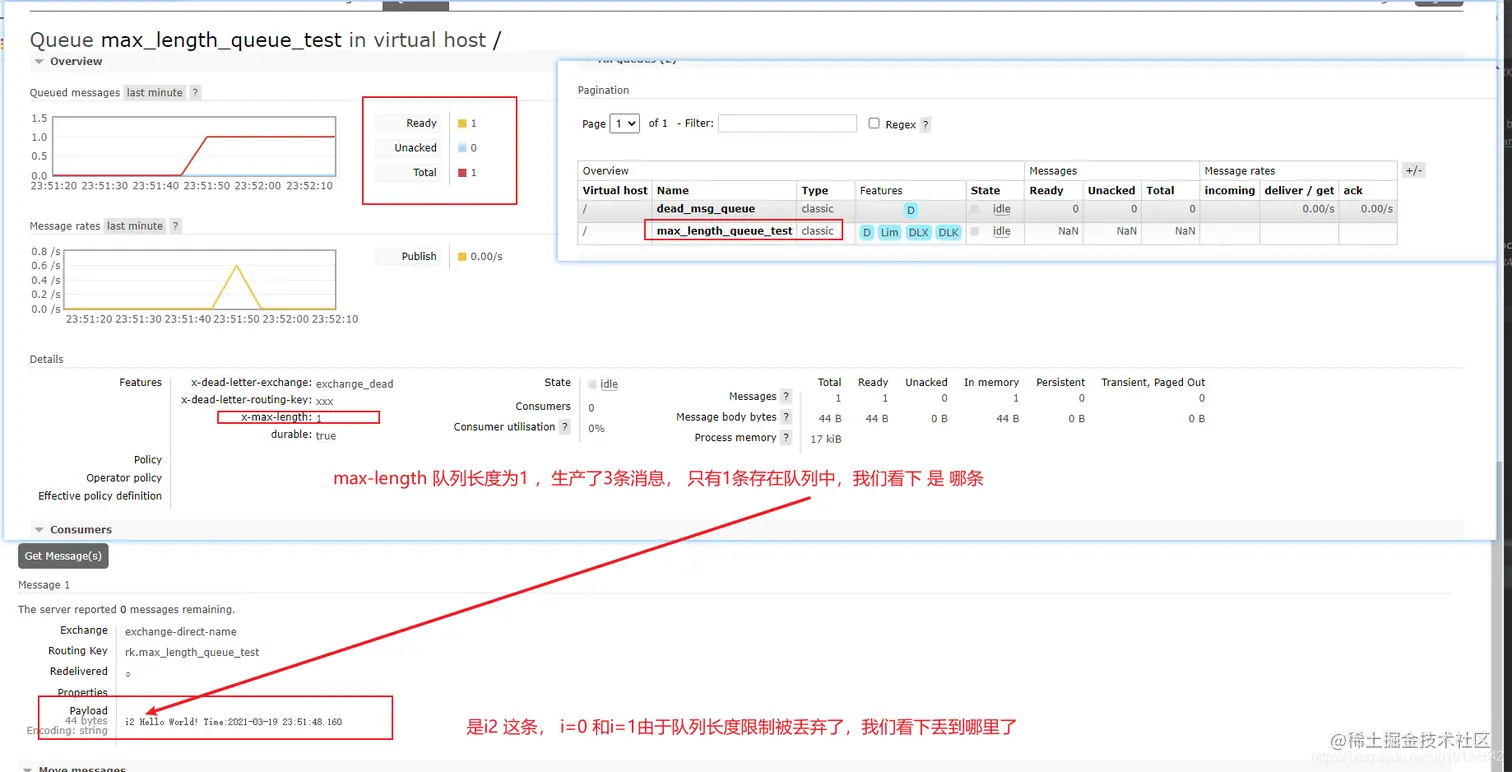The width and height of the screenshot is (1512, 772).
Task: Click the DLK feature badge
Action: (948, 233)
